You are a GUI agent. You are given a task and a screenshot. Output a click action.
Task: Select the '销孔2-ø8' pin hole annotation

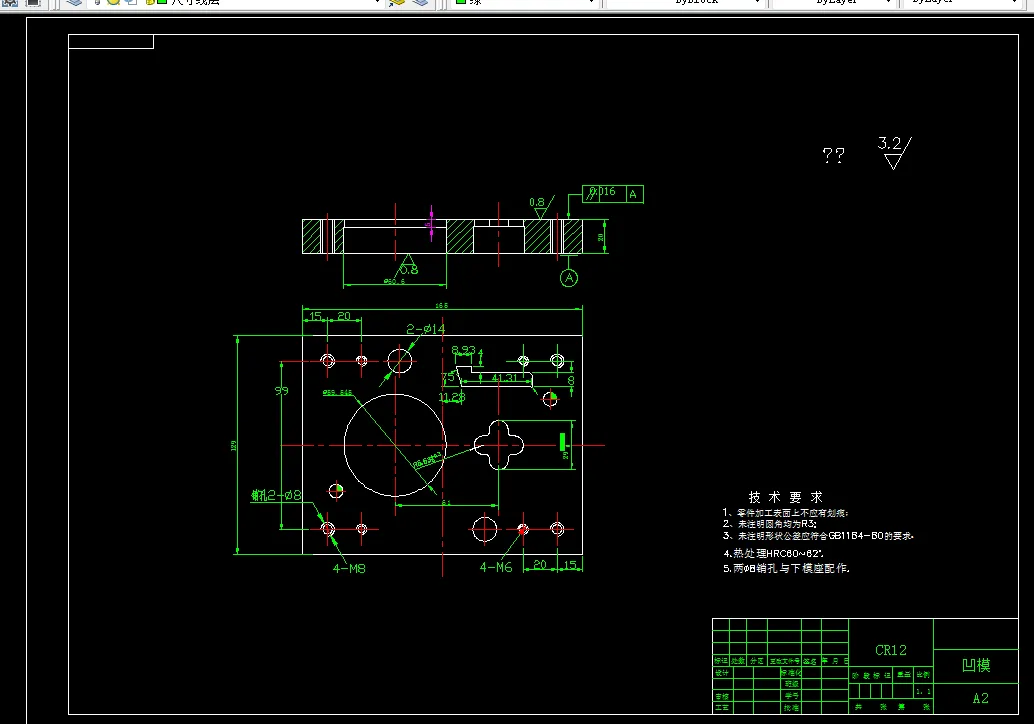pos(276,495)
